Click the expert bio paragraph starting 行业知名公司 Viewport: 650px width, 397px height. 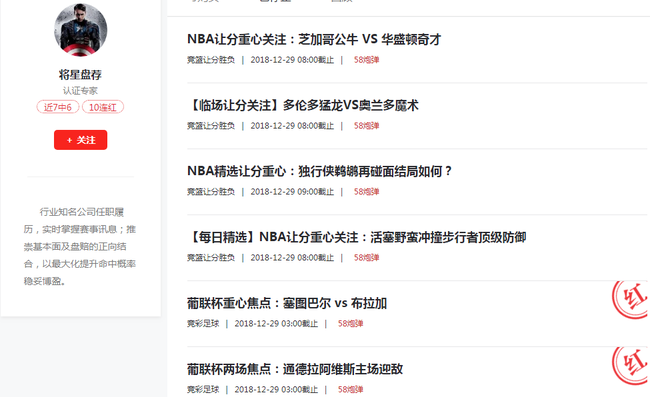click(80, 247)
